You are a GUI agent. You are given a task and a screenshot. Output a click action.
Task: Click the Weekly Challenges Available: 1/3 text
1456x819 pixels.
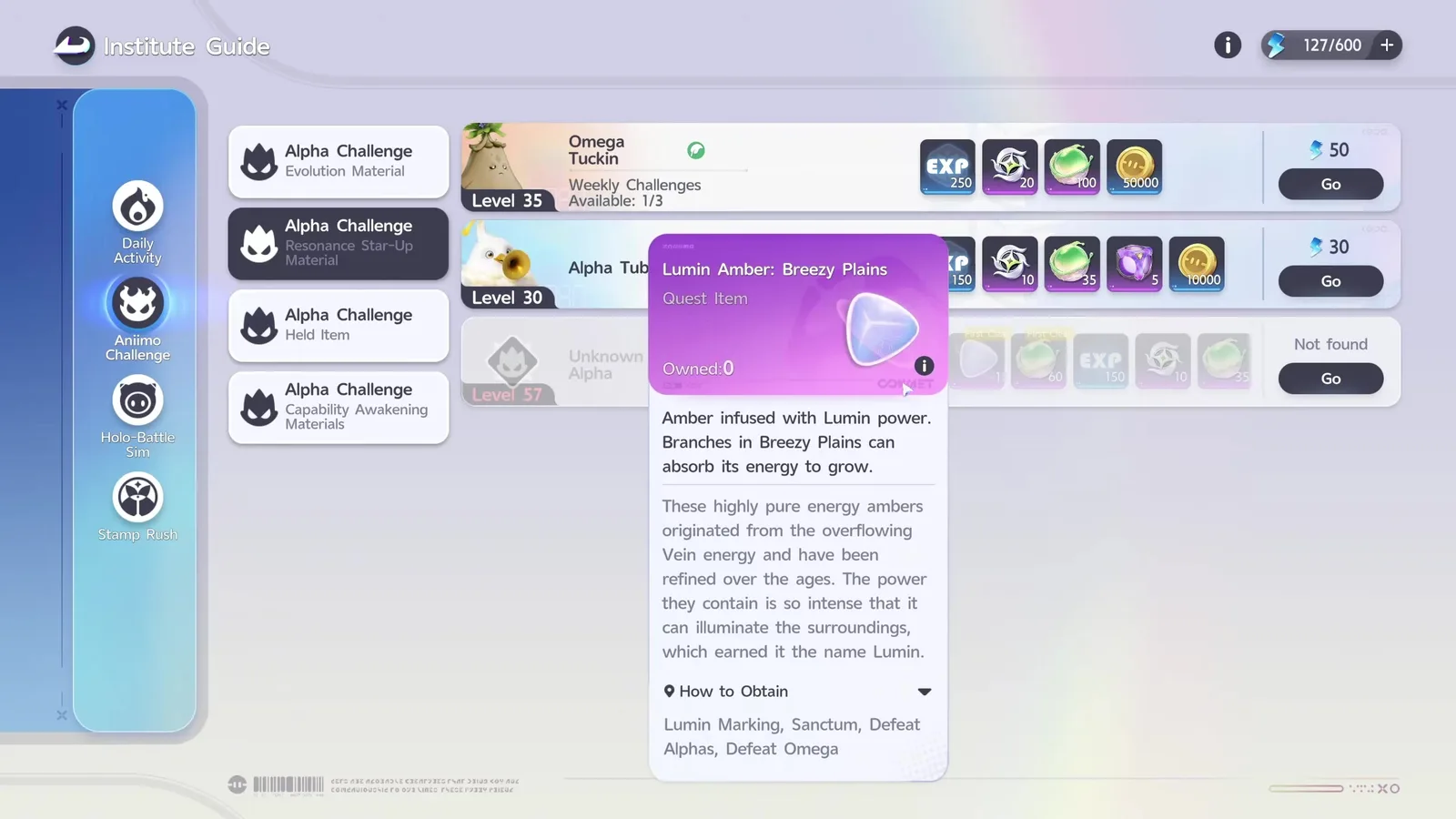pyautogui.click(x=634, y=192)
